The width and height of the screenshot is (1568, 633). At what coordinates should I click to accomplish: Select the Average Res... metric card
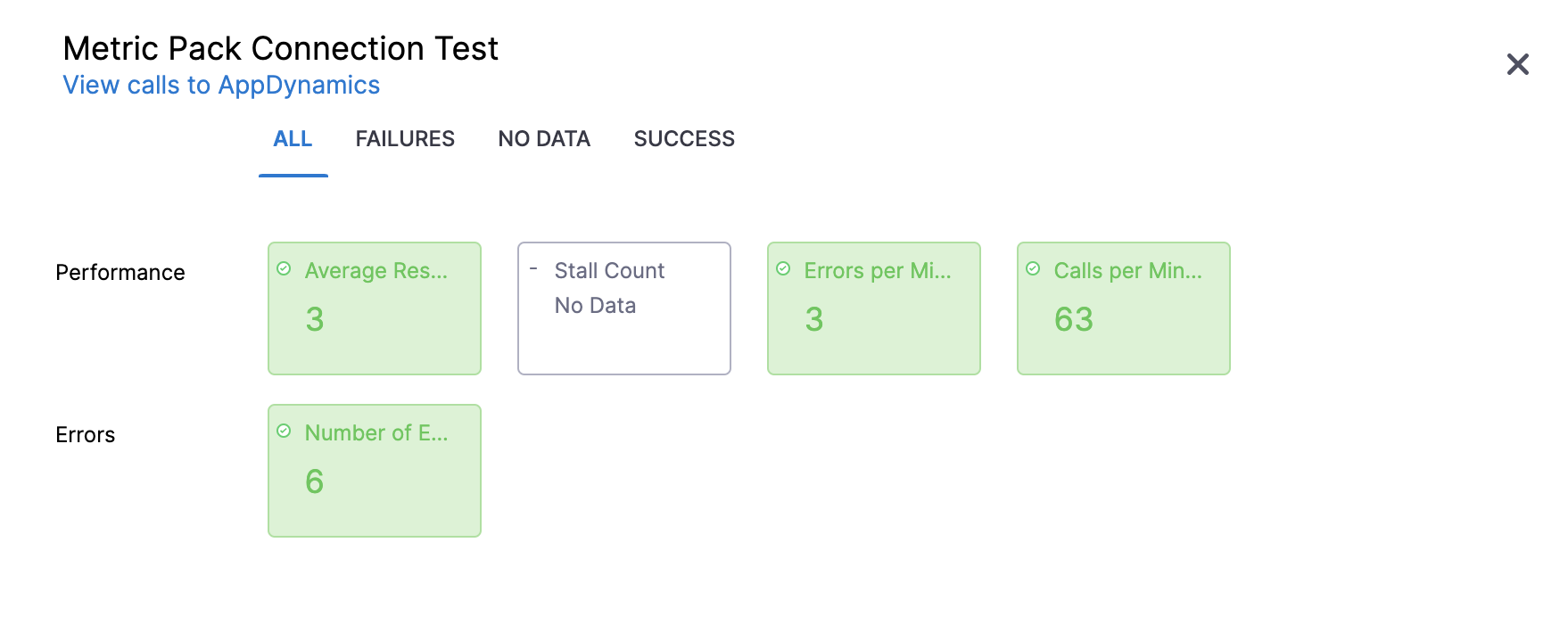[x=375, y=308]
